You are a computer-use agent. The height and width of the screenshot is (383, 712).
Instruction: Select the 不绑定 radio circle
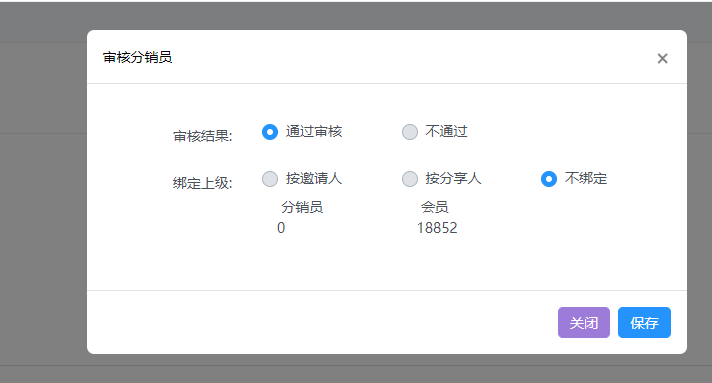point(549,179)
